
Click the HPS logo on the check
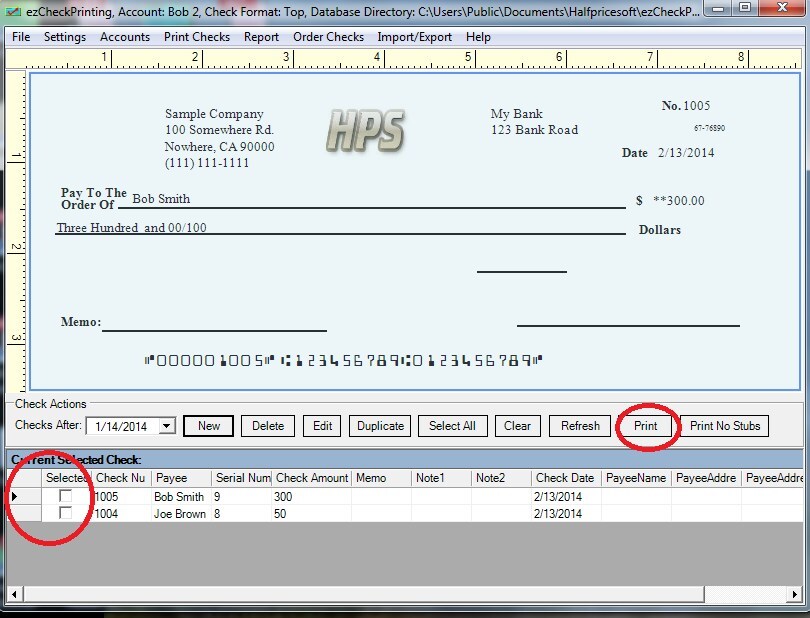[x=365, y=131]
